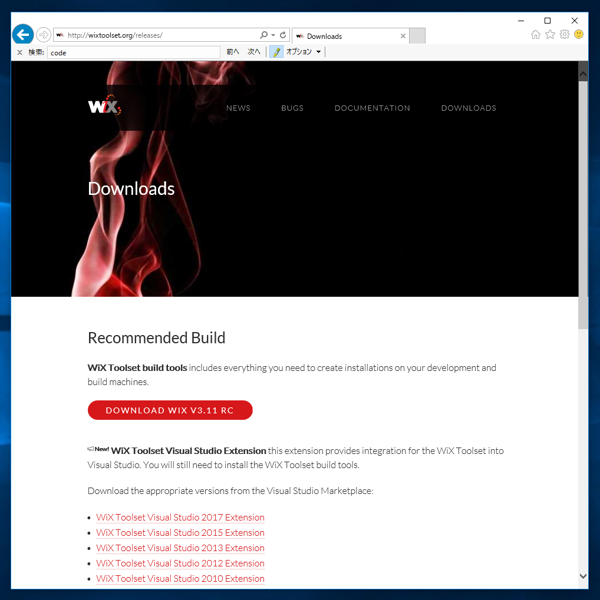Image resolution: width=600 pixels, height=600 pixels.
Task: Click the Recommended Build heading
Action: pyautogui.click(x=157, y=338)
